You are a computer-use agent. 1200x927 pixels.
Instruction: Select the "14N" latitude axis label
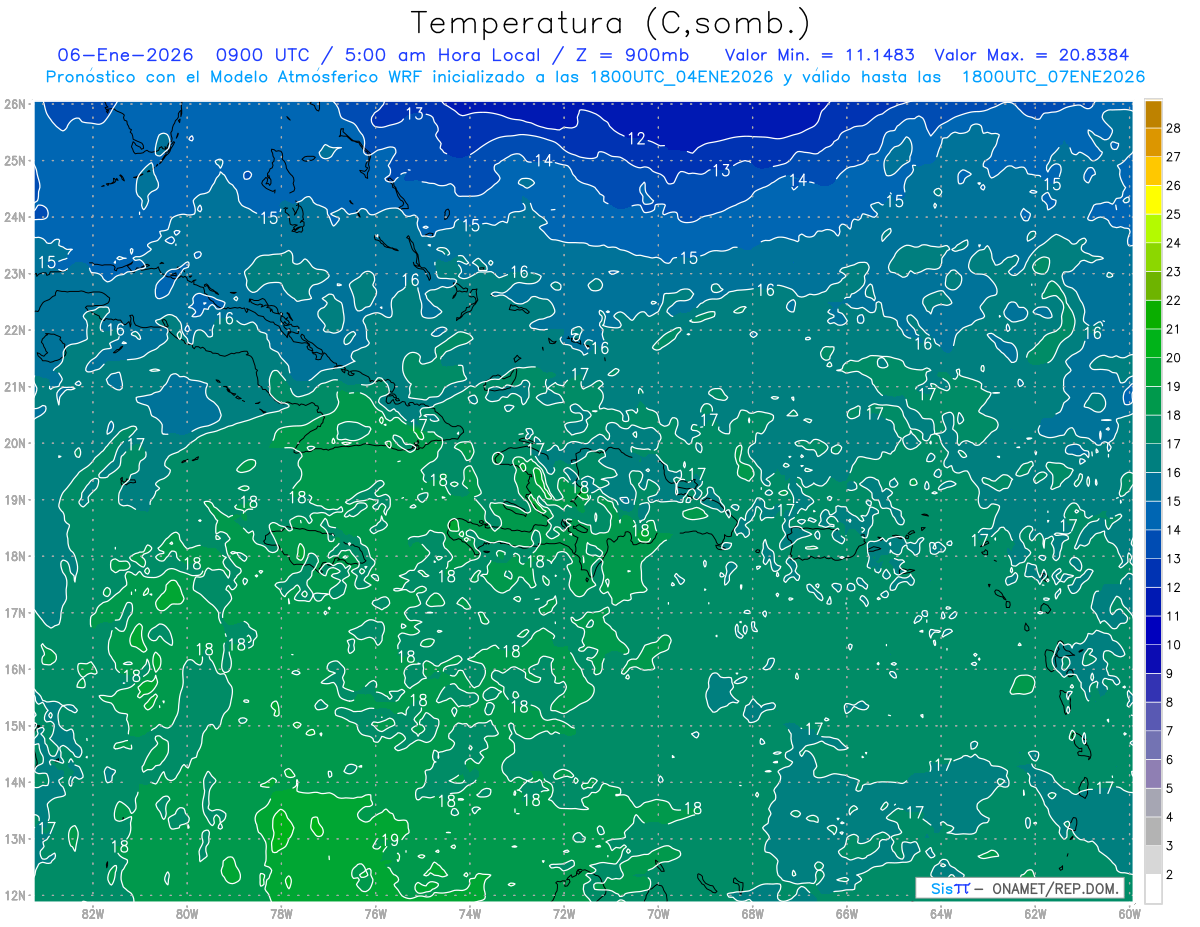(x=14, y=781)
